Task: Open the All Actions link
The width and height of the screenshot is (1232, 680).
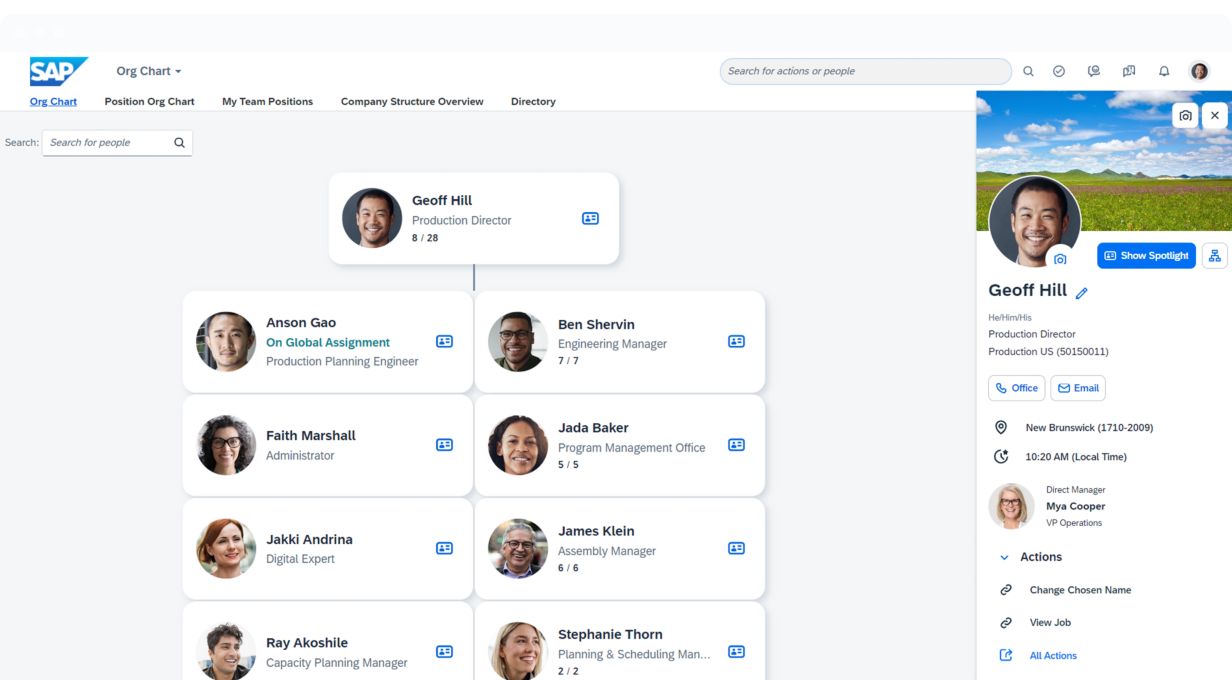Action: tap(1053, 656)
